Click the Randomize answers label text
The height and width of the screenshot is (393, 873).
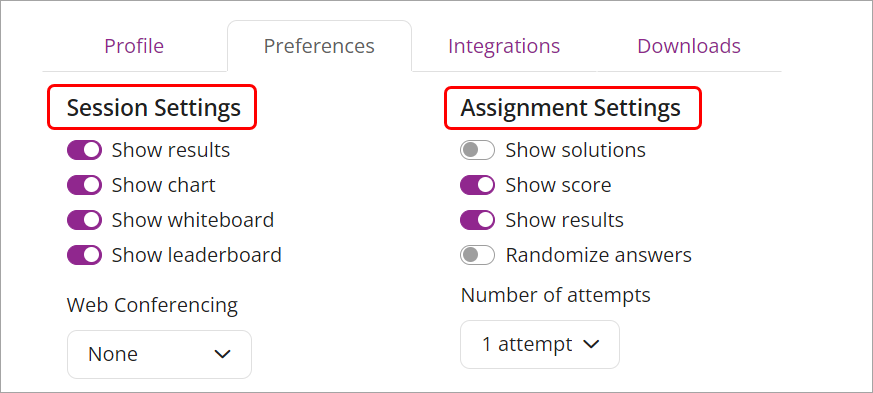pos(599,255)
